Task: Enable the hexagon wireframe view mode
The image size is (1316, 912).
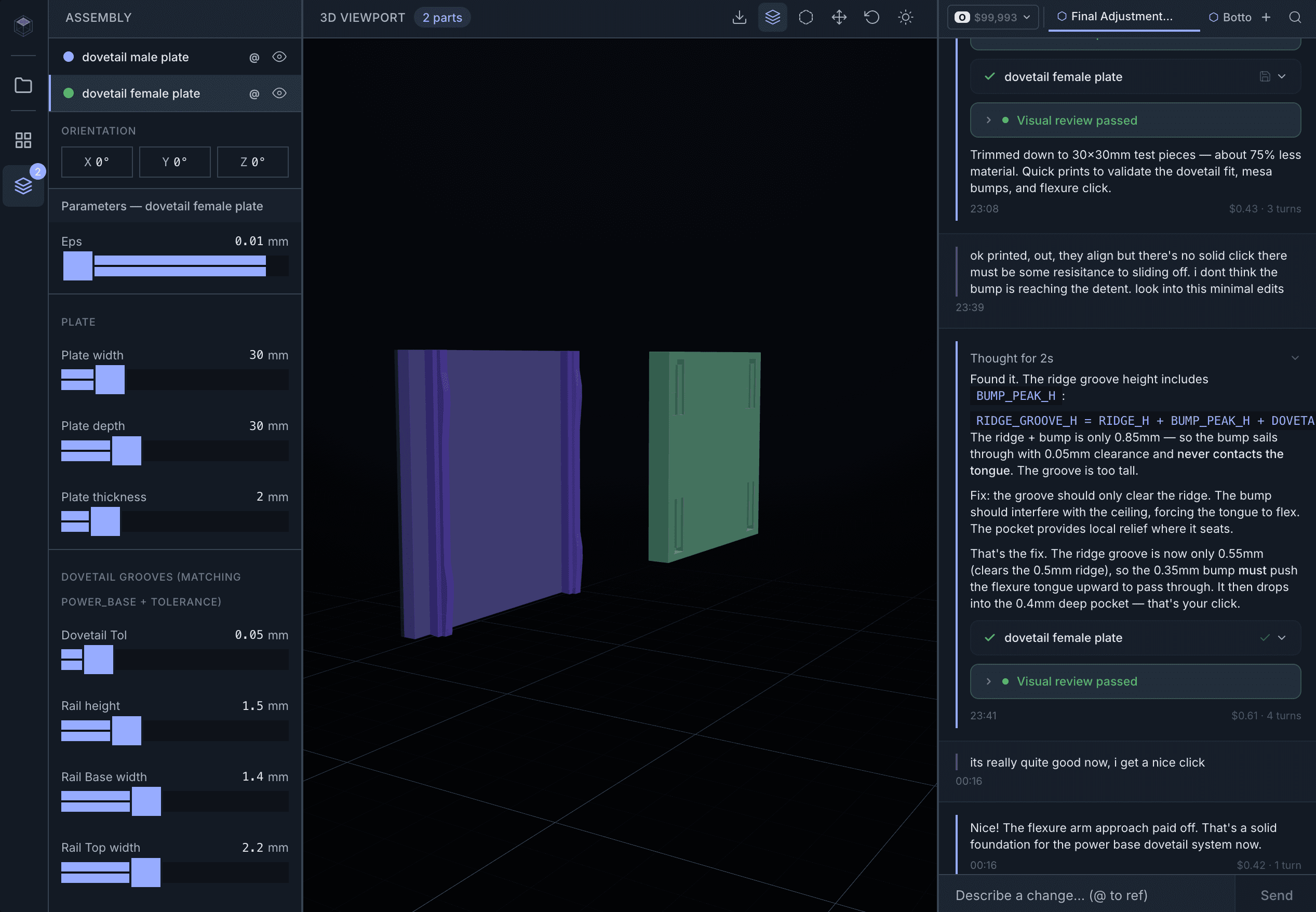Action: tap(805, 17)
